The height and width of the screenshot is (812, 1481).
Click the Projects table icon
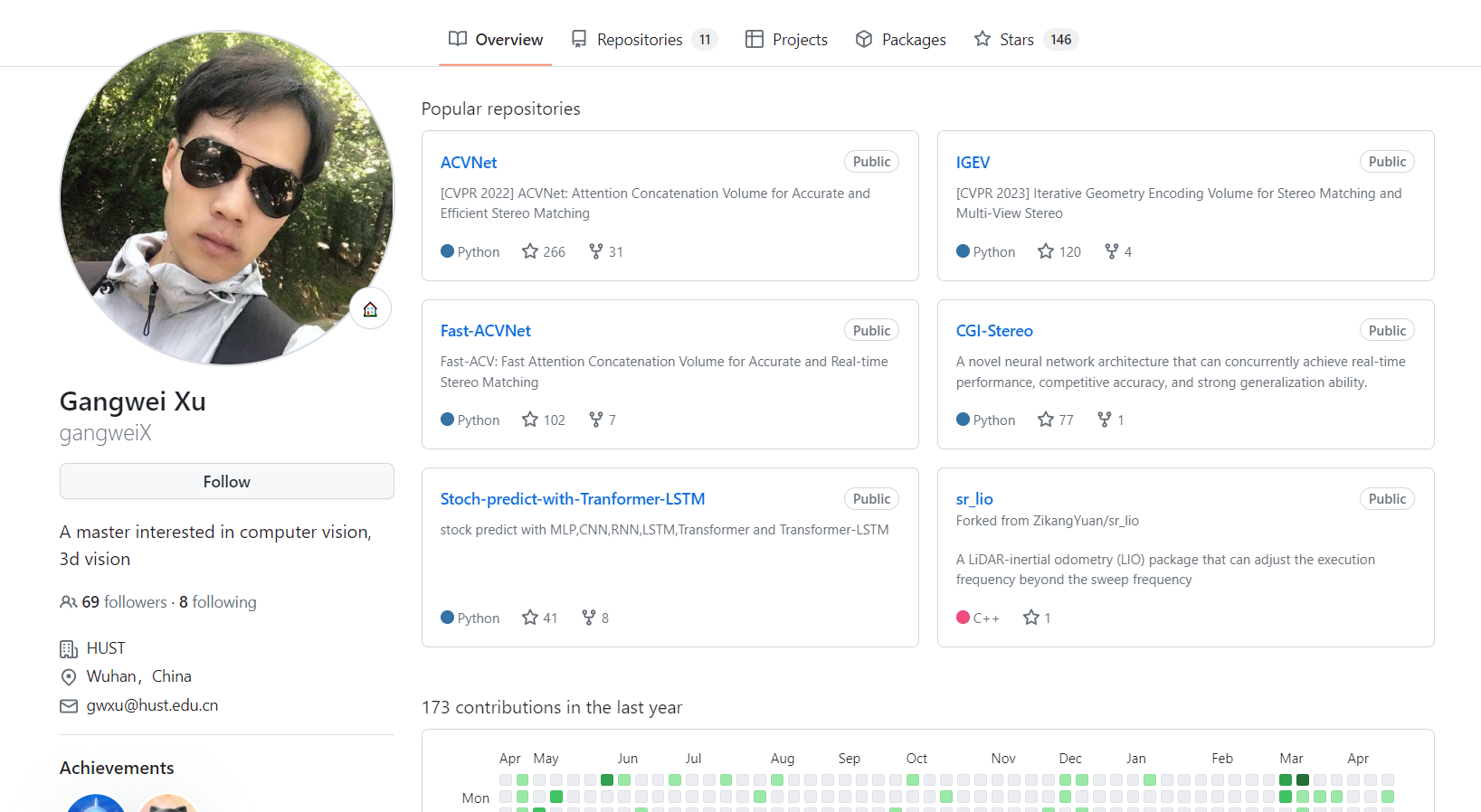(755, 39)
